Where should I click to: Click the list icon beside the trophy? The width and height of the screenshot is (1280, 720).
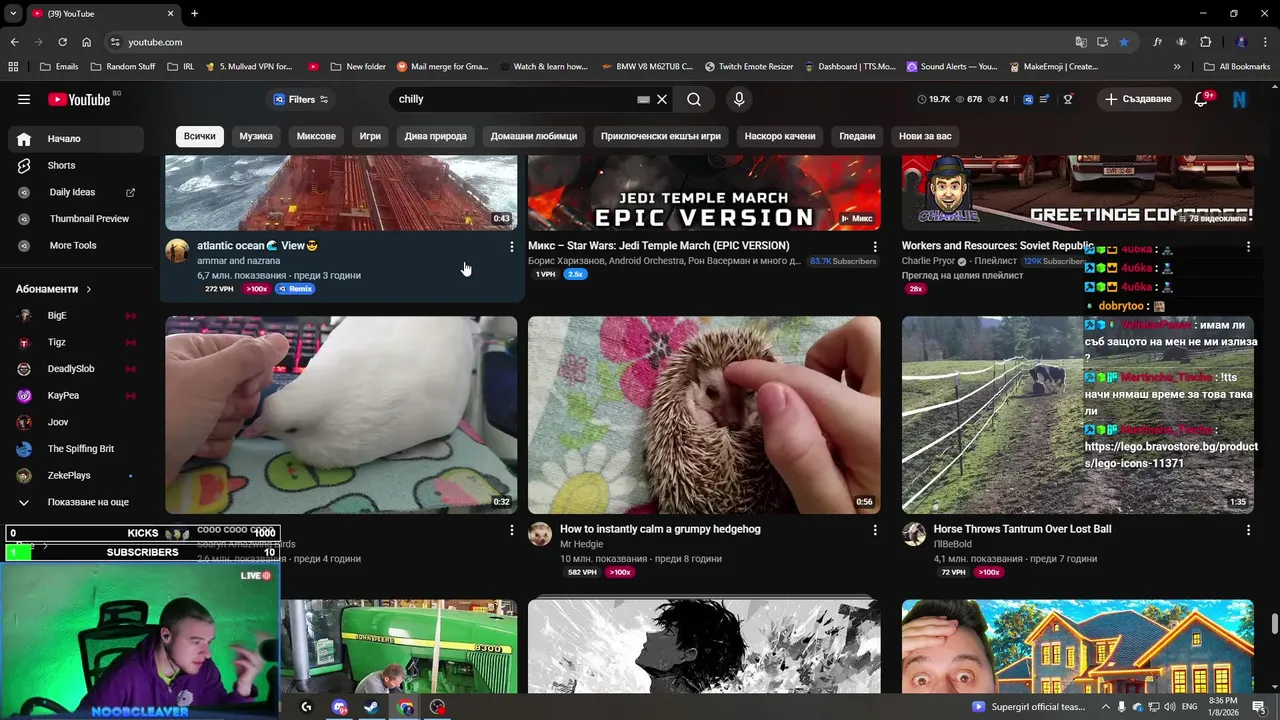point(1045,99)
